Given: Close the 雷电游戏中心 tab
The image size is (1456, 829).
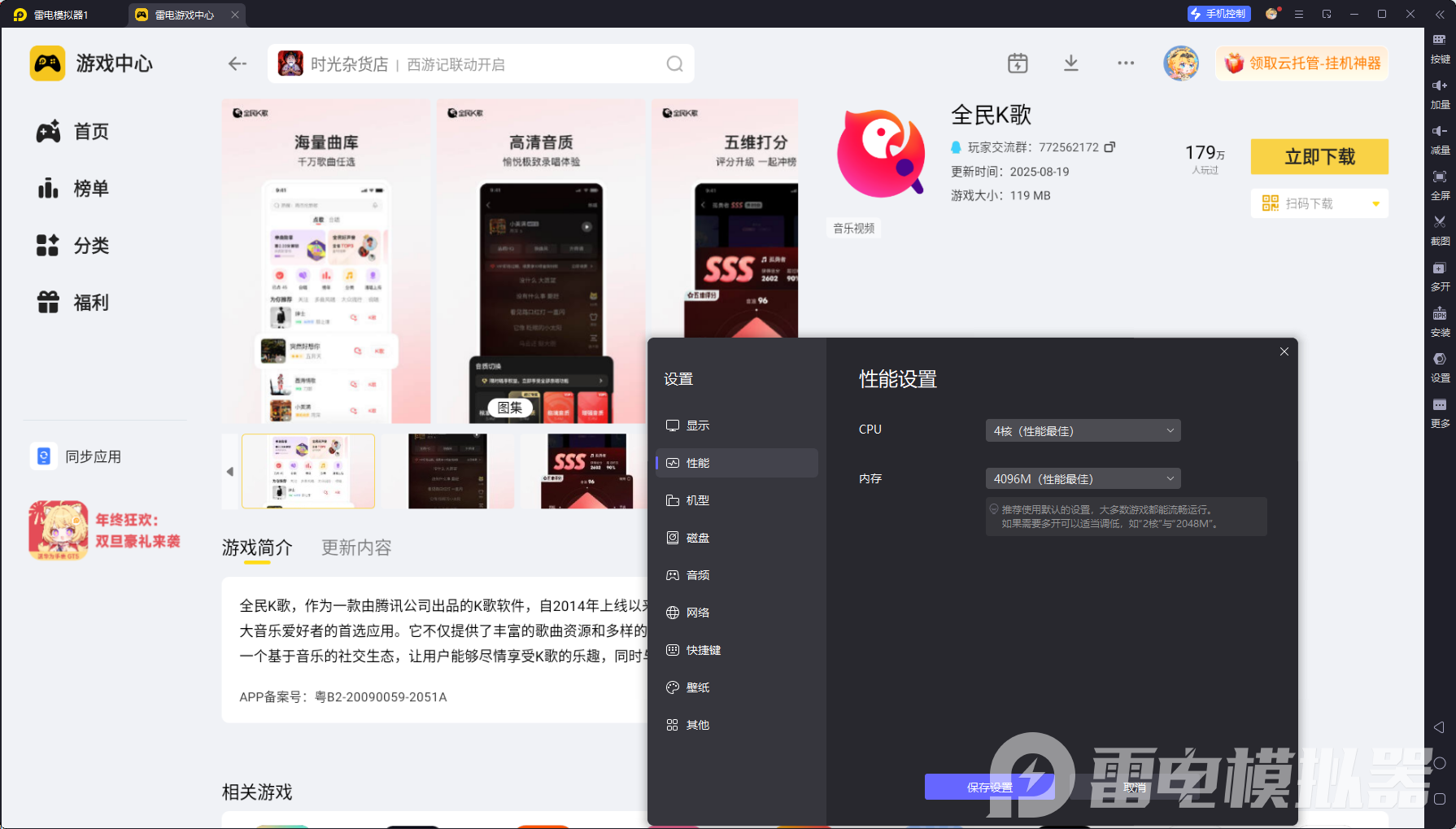Looking at the screenshot, I should (x=235, y=15).
